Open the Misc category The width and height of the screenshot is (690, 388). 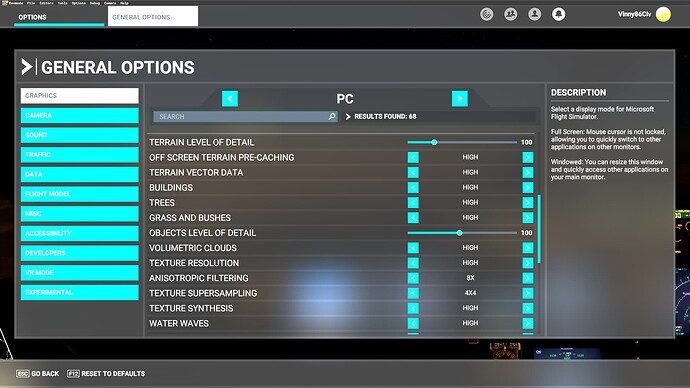(x=80, y=214)
